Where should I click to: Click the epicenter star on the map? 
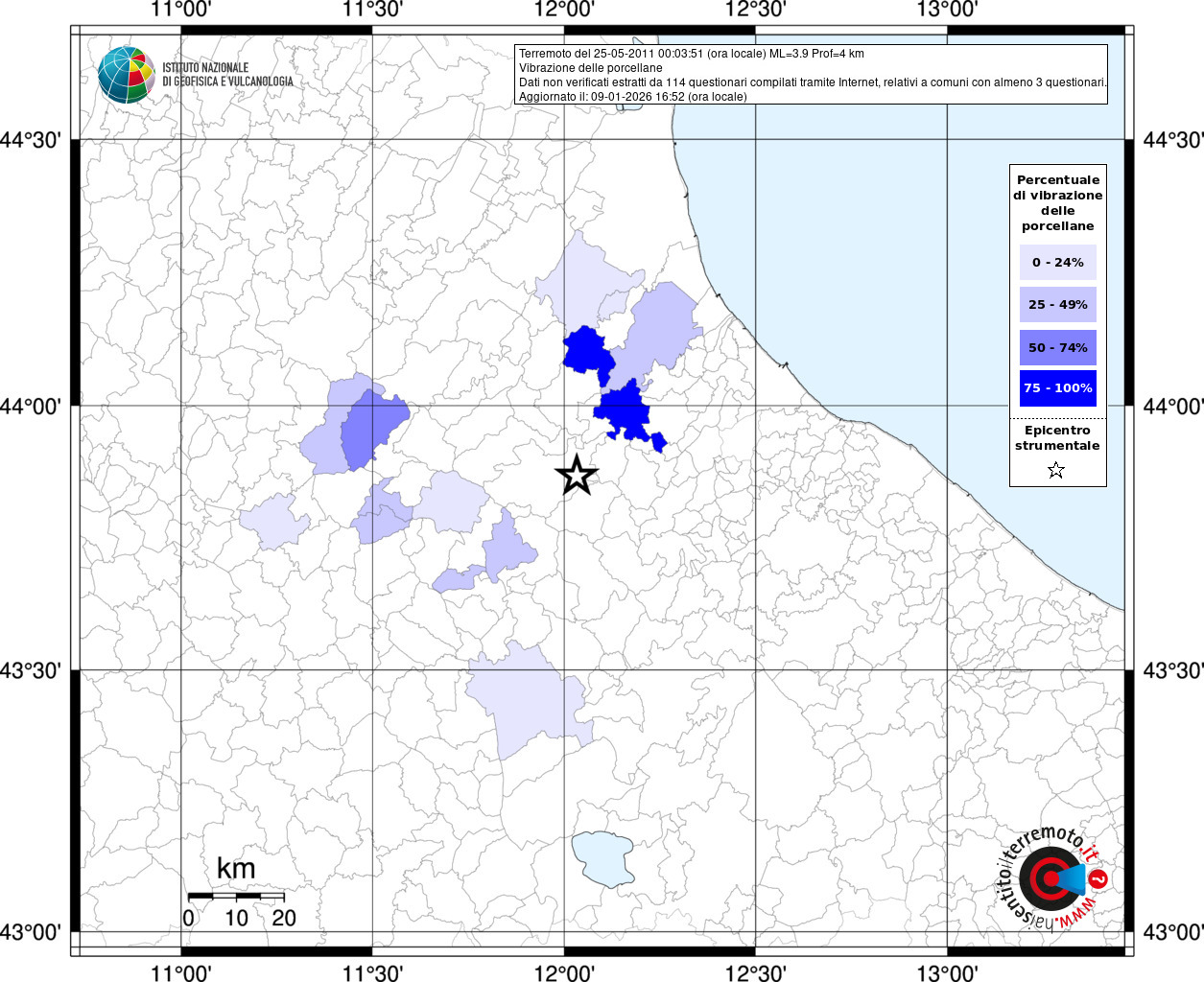pos(577,475)
